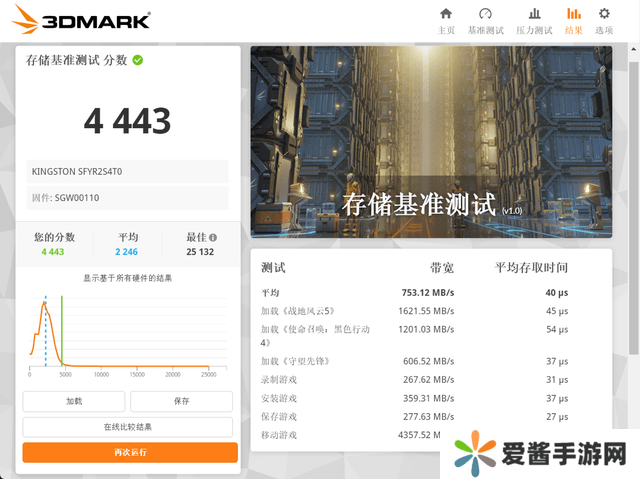This screenshot has height=479, width=640.
Task: Click the 平均 score value 2 246
Action: [128, 252]
